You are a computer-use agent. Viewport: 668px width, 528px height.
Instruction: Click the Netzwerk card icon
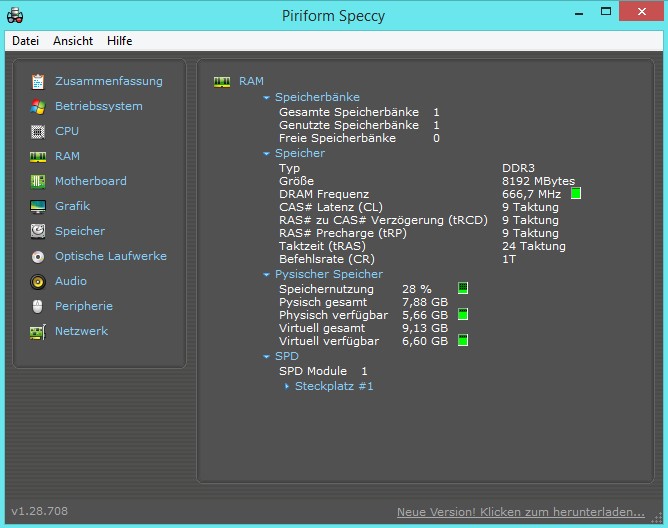(x=38, y=332)
